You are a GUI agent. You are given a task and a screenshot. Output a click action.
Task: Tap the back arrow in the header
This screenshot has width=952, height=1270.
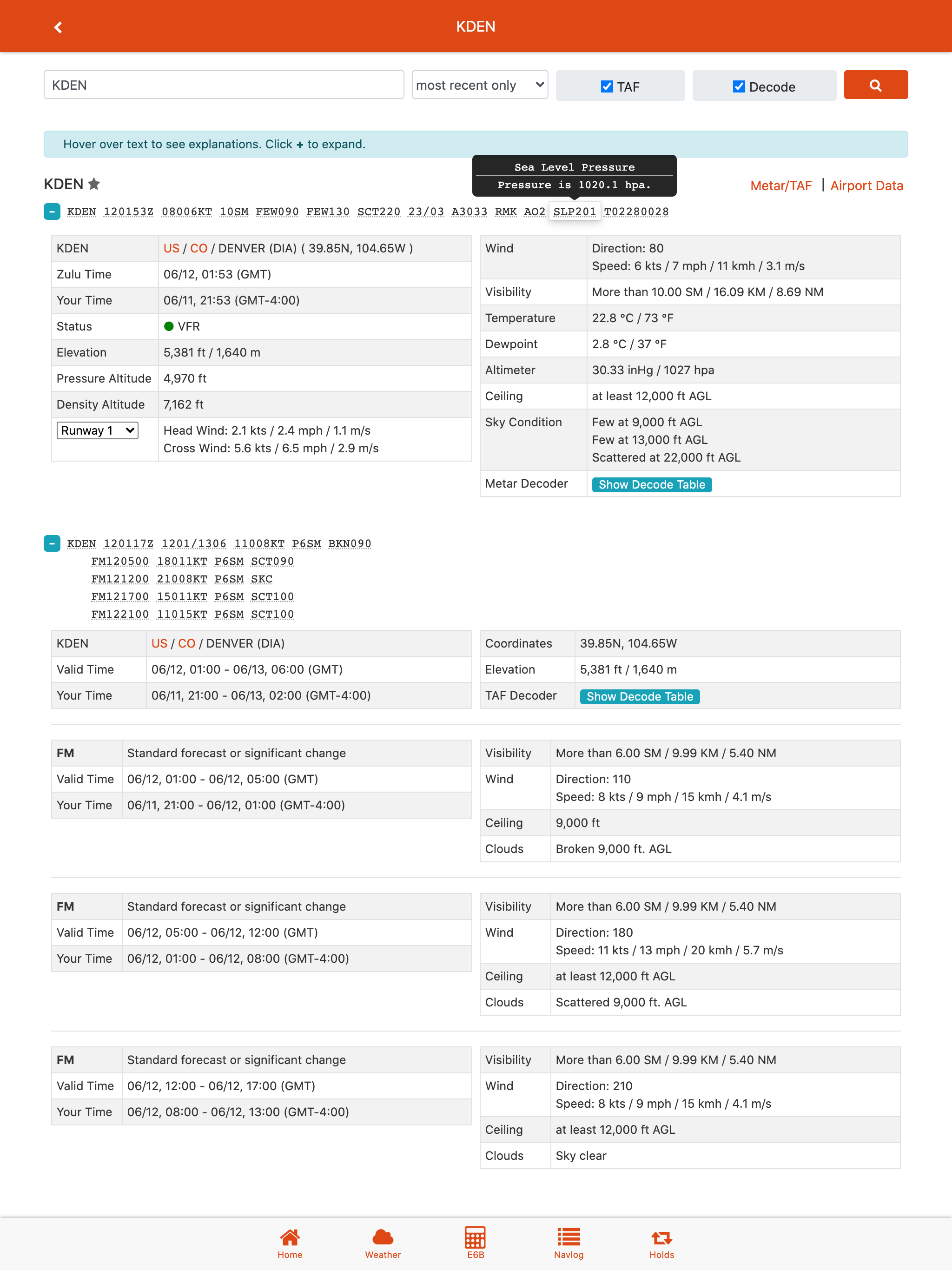pos(58,26)
